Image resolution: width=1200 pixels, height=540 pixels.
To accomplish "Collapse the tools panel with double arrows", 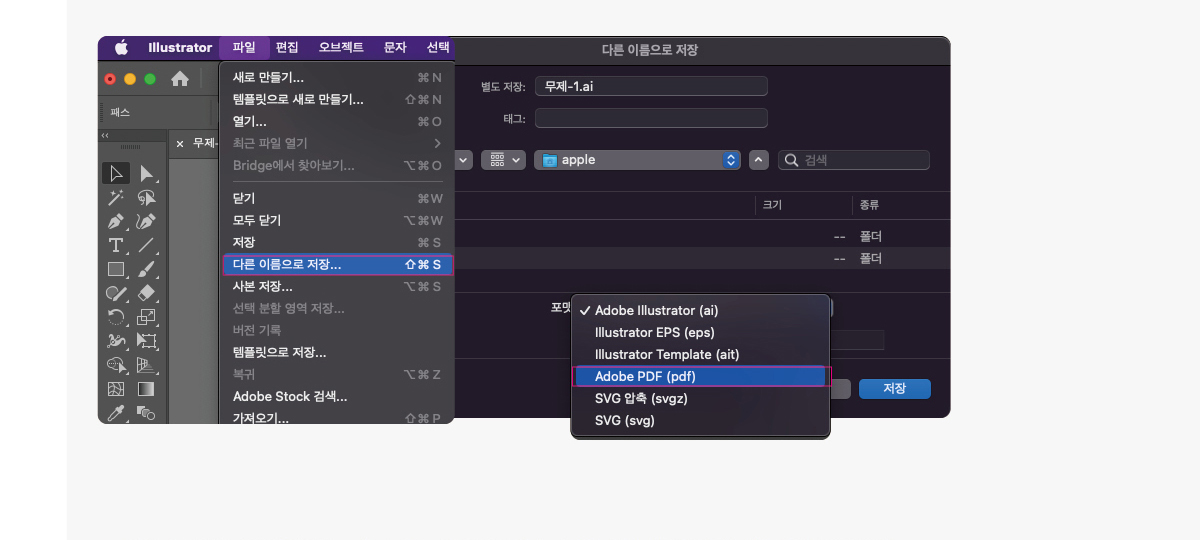I will click(106, 134).
